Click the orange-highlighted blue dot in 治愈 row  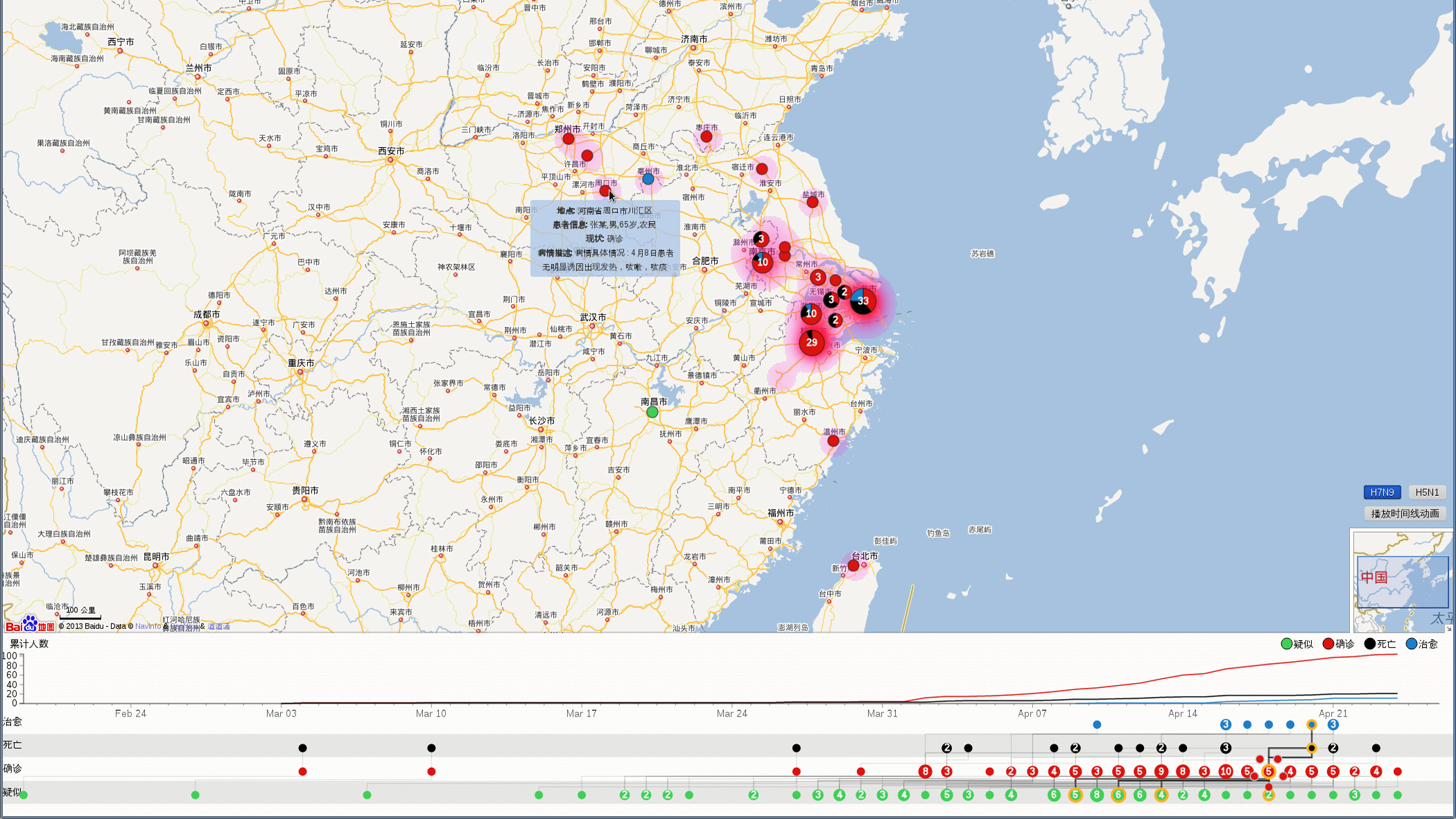click(x=1311, y=725)
